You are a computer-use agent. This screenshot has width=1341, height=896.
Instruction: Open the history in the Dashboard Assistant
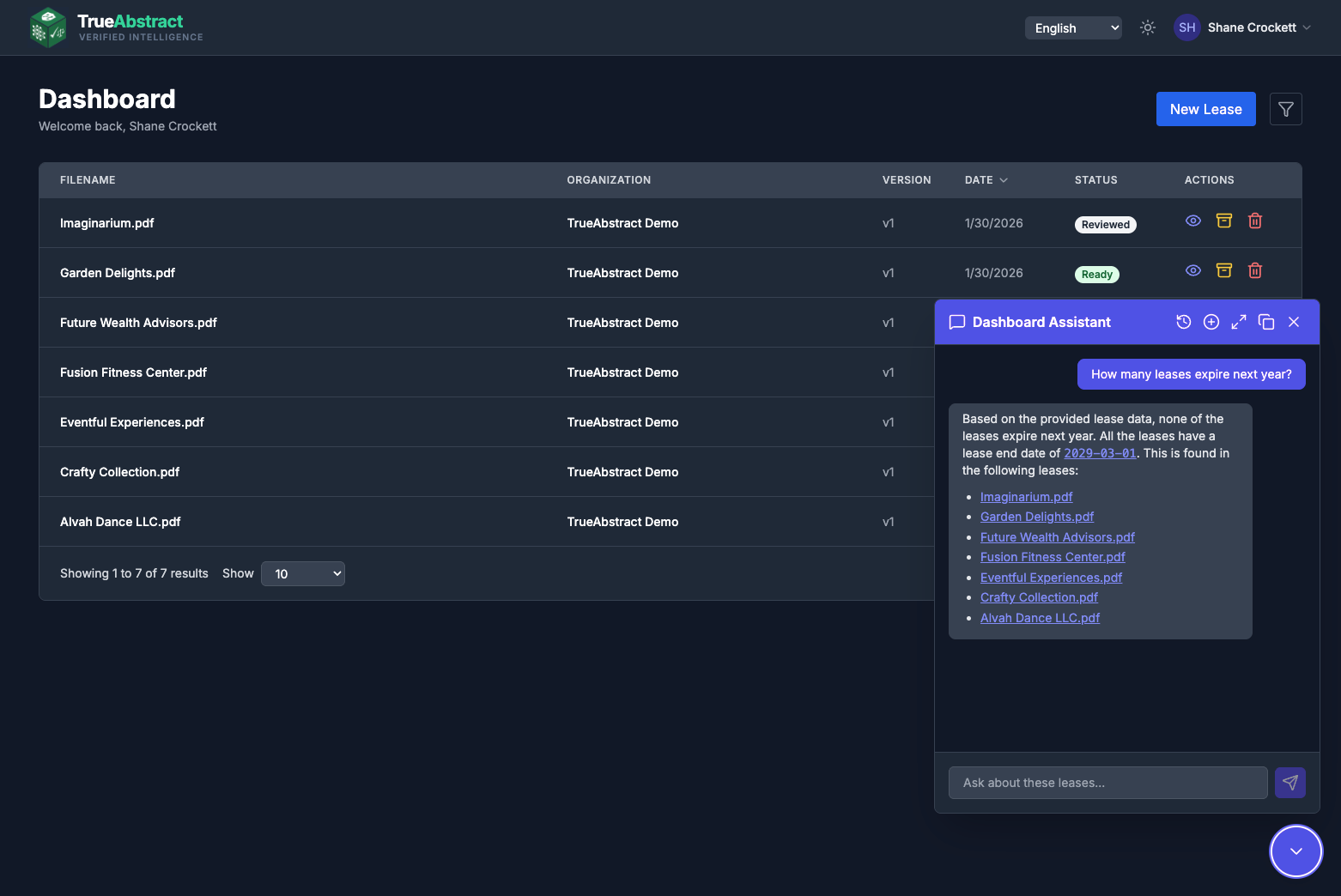click(1184, 322)
